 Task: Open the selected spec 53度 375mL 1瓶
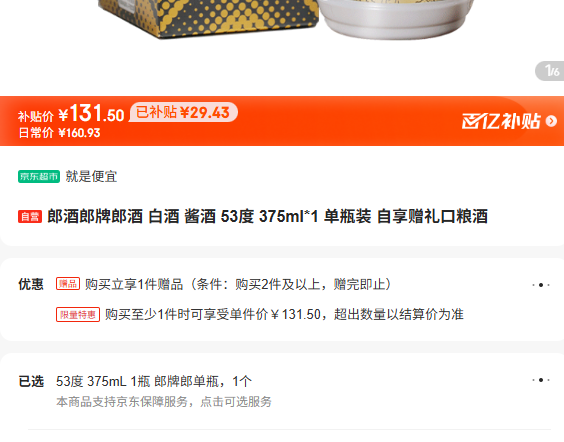pos(154,381)
